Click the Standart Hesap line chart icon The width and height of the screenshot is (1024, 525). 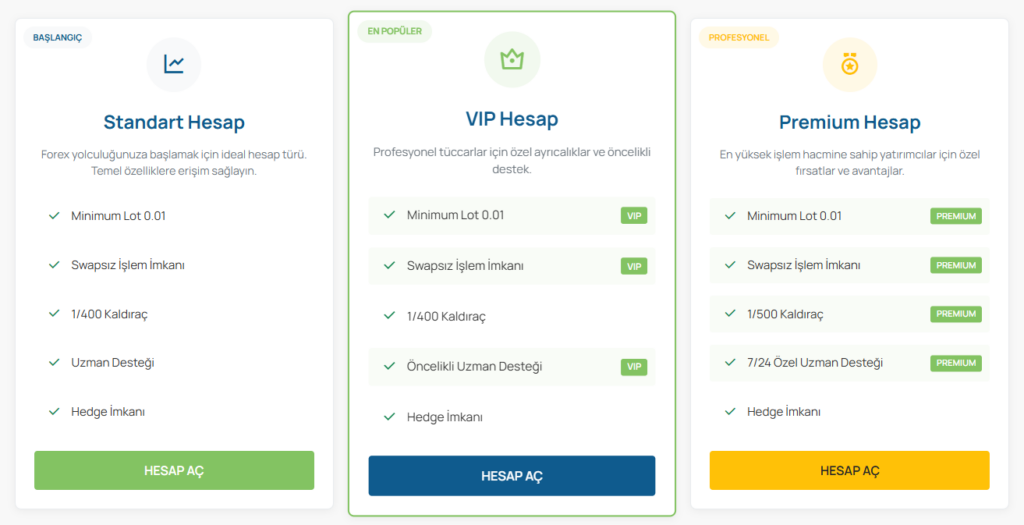click(x=174, y=64)
